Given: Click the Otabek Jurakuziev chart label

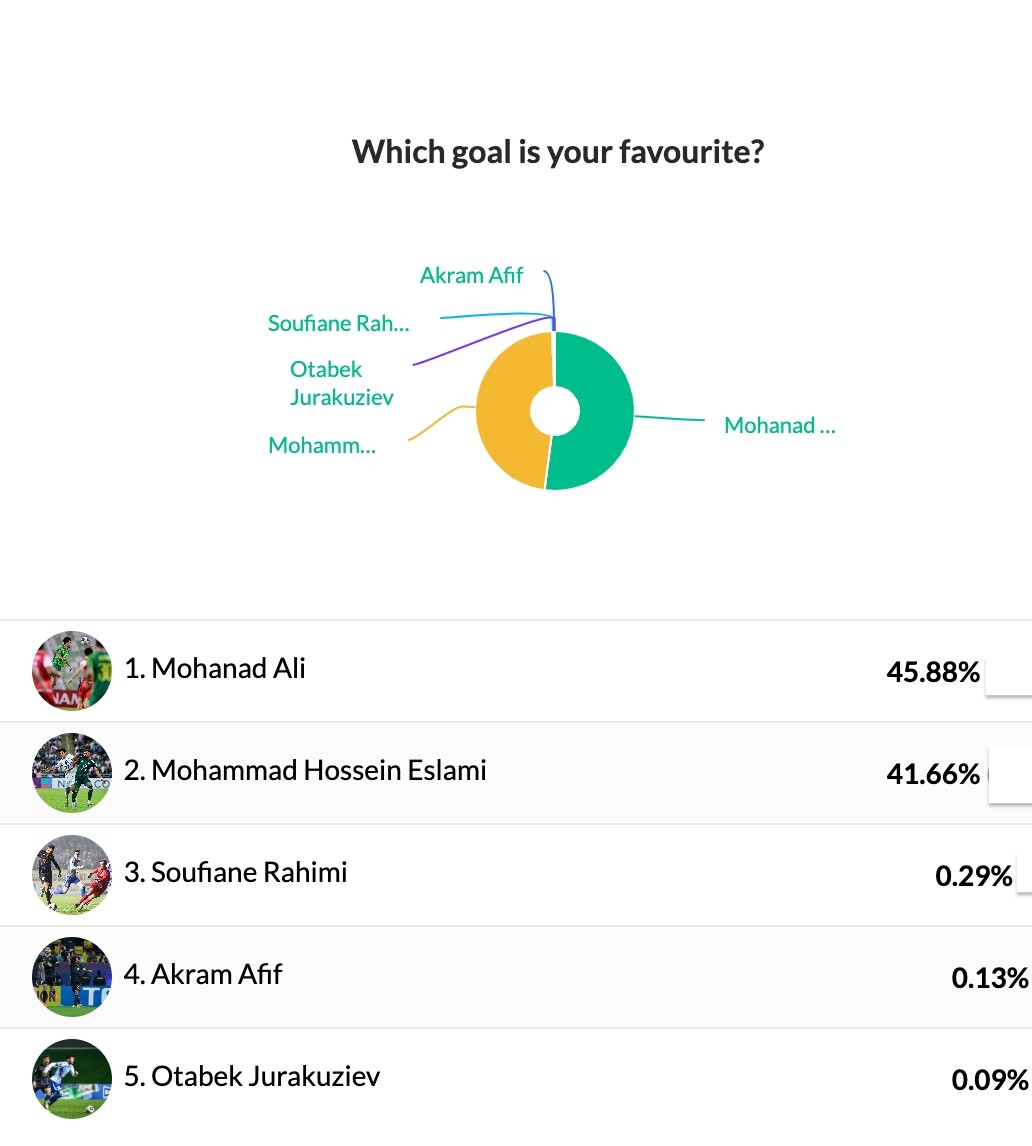Looking at the screenshot, I should tap(342, 383).
